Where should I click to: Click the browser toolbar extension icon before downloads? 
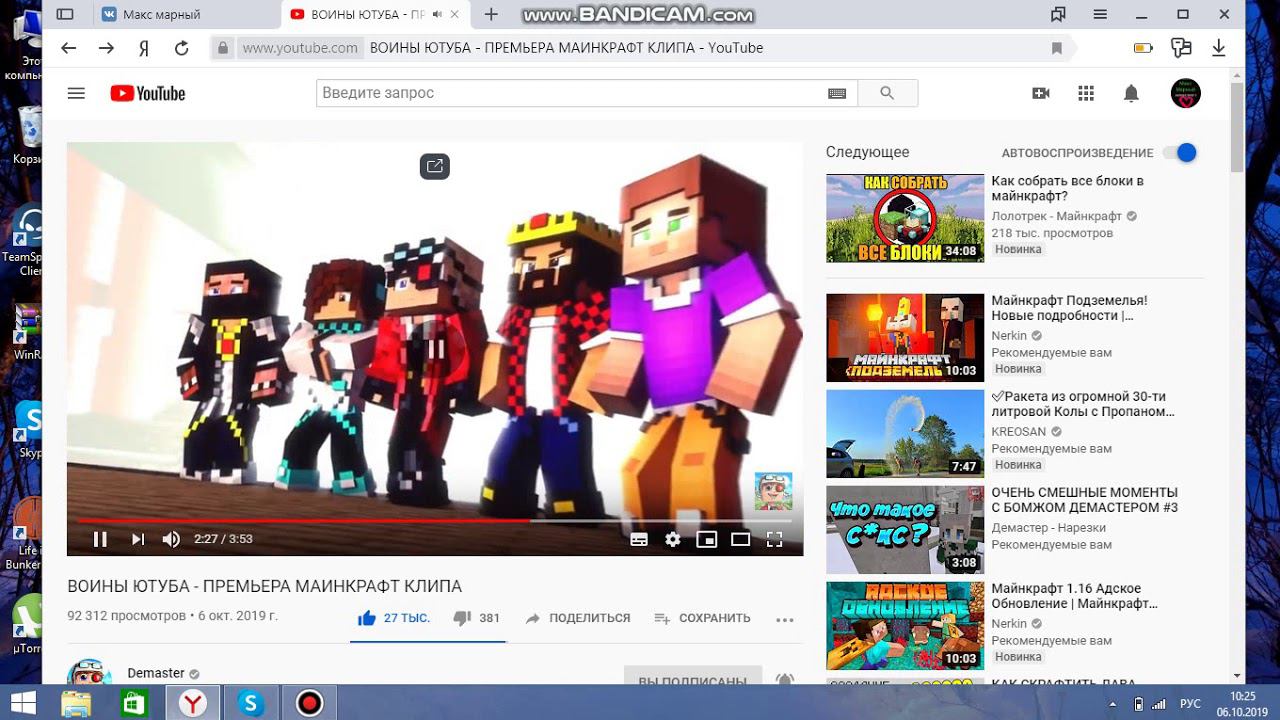click(x=1182, y=48)
